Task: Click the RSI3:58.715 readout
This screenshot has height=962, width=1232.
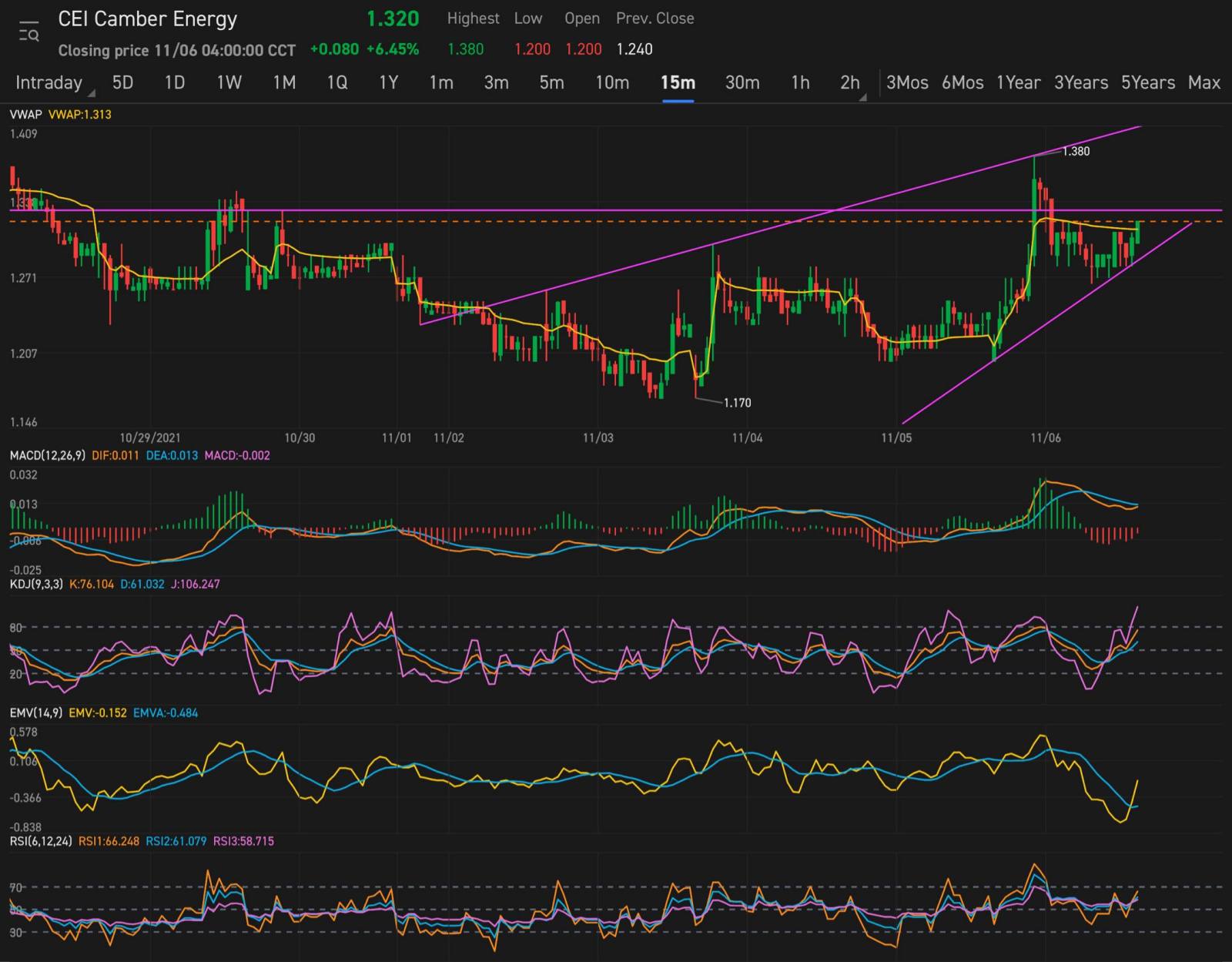Action: pyautogui.click(x=243, y=841)
